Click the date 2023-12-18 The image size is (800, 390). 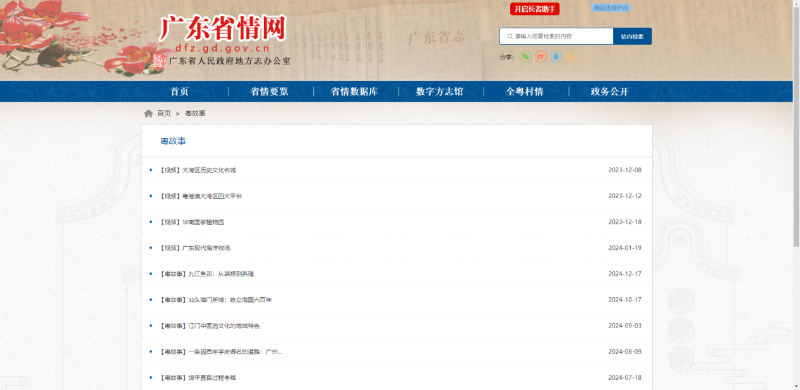(624, 222)
